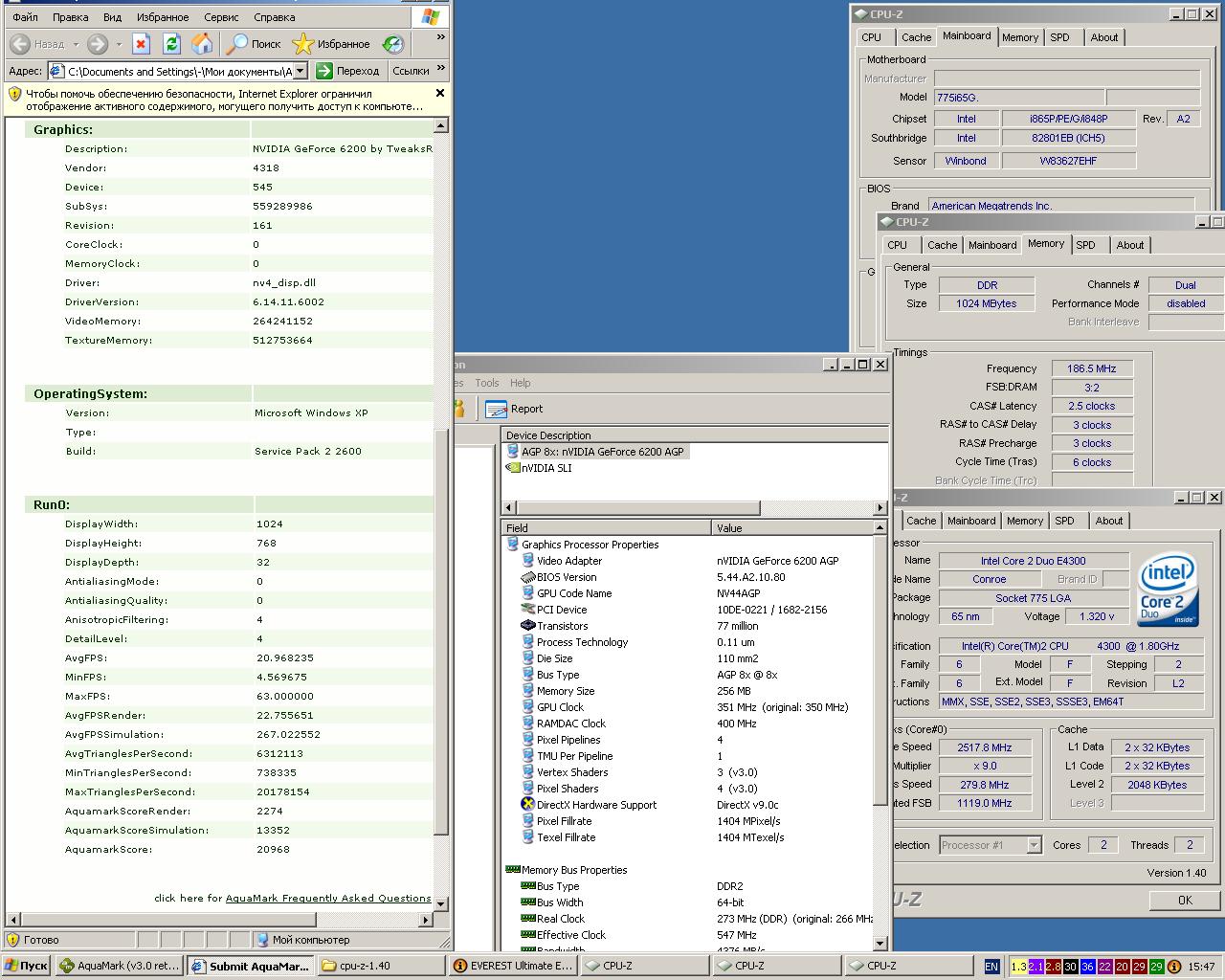Click OK button in bottom CPU-Z window
This screenshot has height=980, width=1225.
click(1185, 900)
